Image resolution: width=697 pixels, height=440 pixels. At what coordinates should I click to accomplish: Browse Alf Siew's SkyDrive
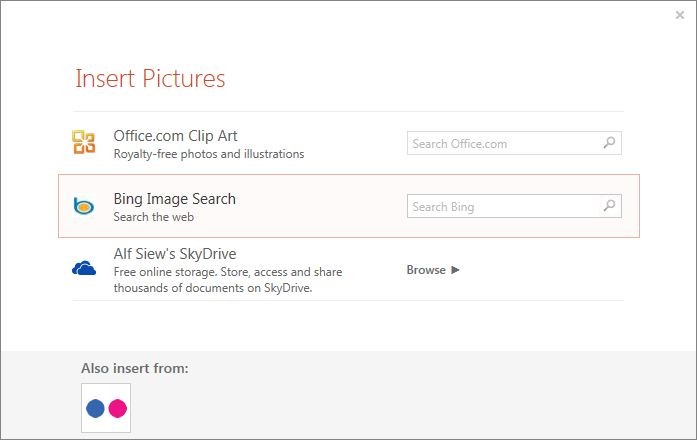(x=433, y=270)
